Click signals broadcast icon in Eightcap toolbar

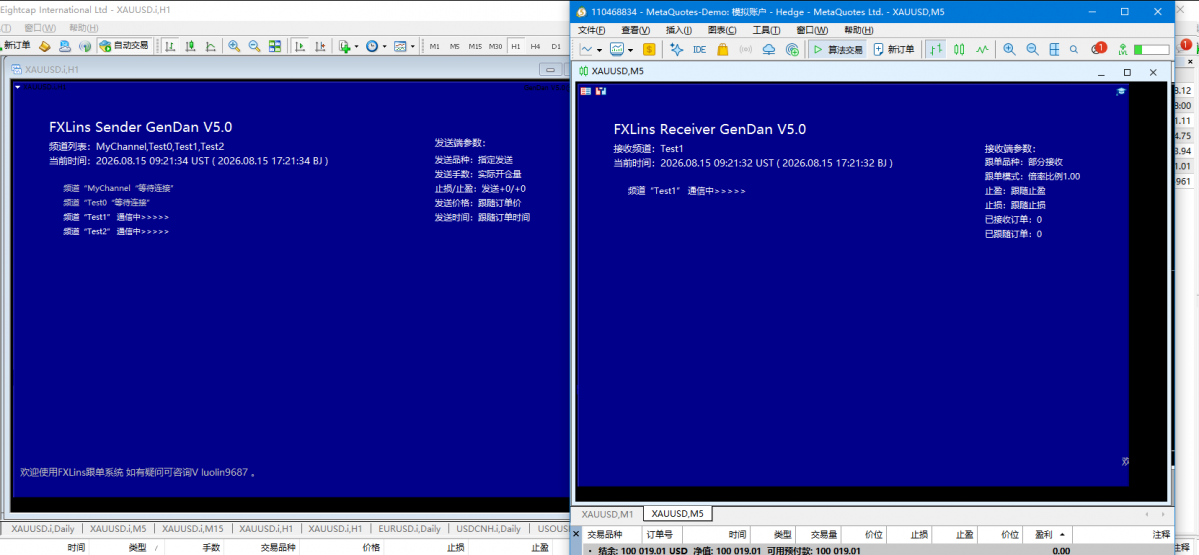85,46
